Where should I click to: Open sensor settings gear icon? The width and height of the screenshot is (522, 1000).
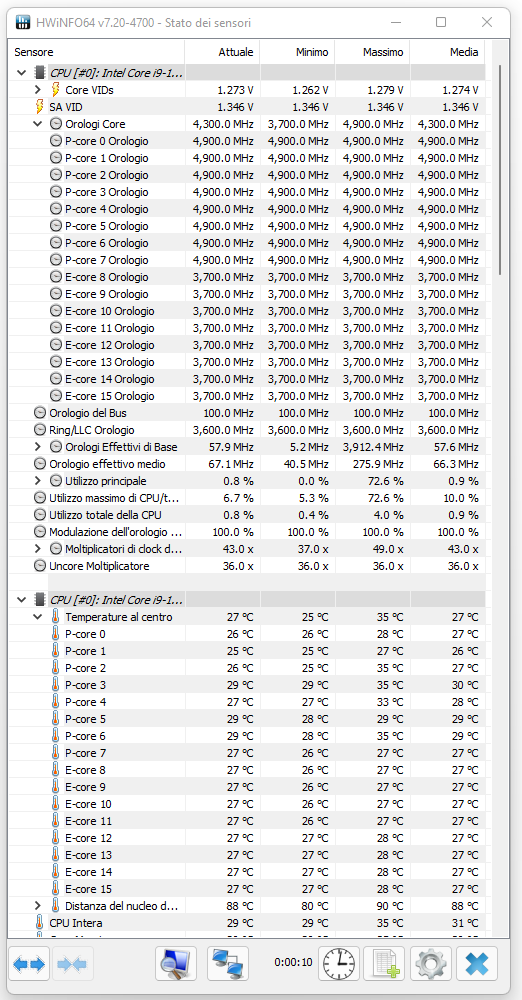(x=431, y=964)
